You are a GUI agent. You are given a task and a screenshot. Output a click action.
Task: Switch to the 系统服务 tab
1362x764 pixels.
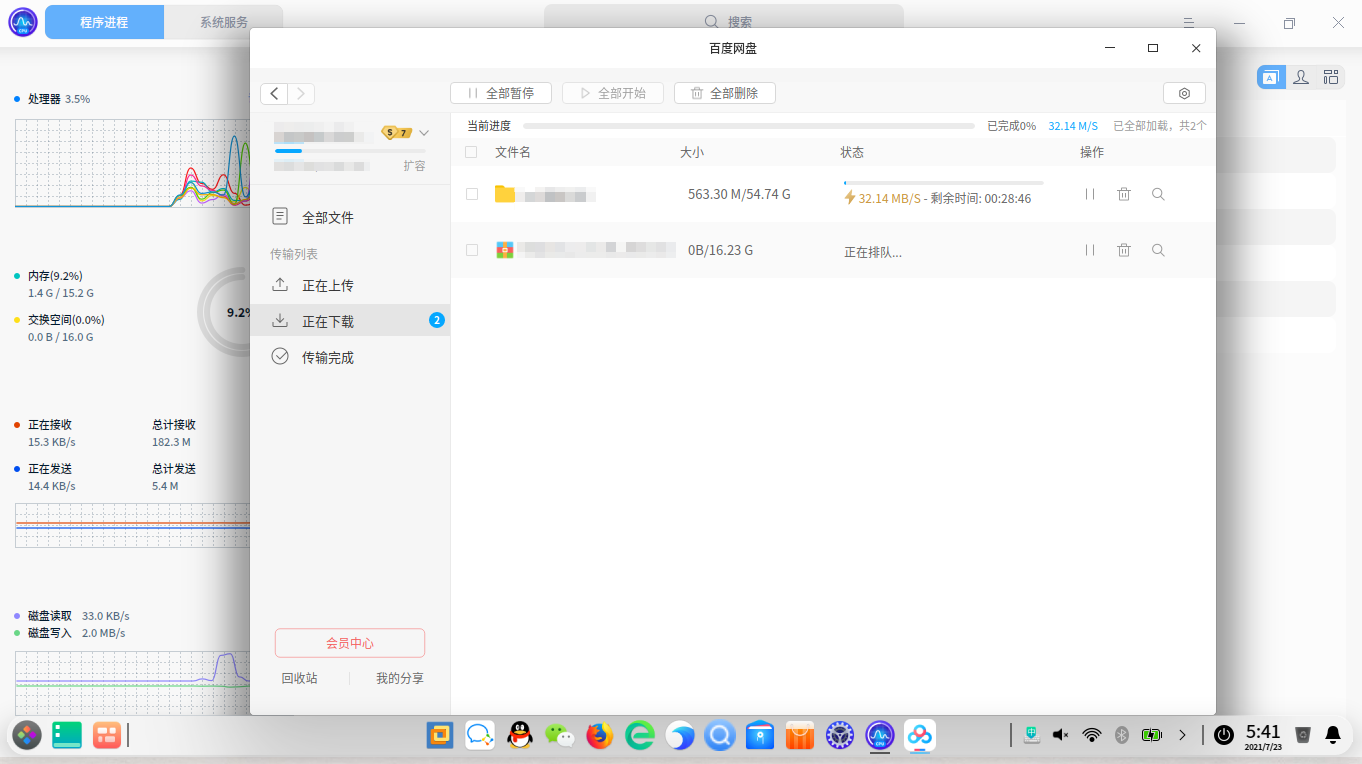[224, 22]
